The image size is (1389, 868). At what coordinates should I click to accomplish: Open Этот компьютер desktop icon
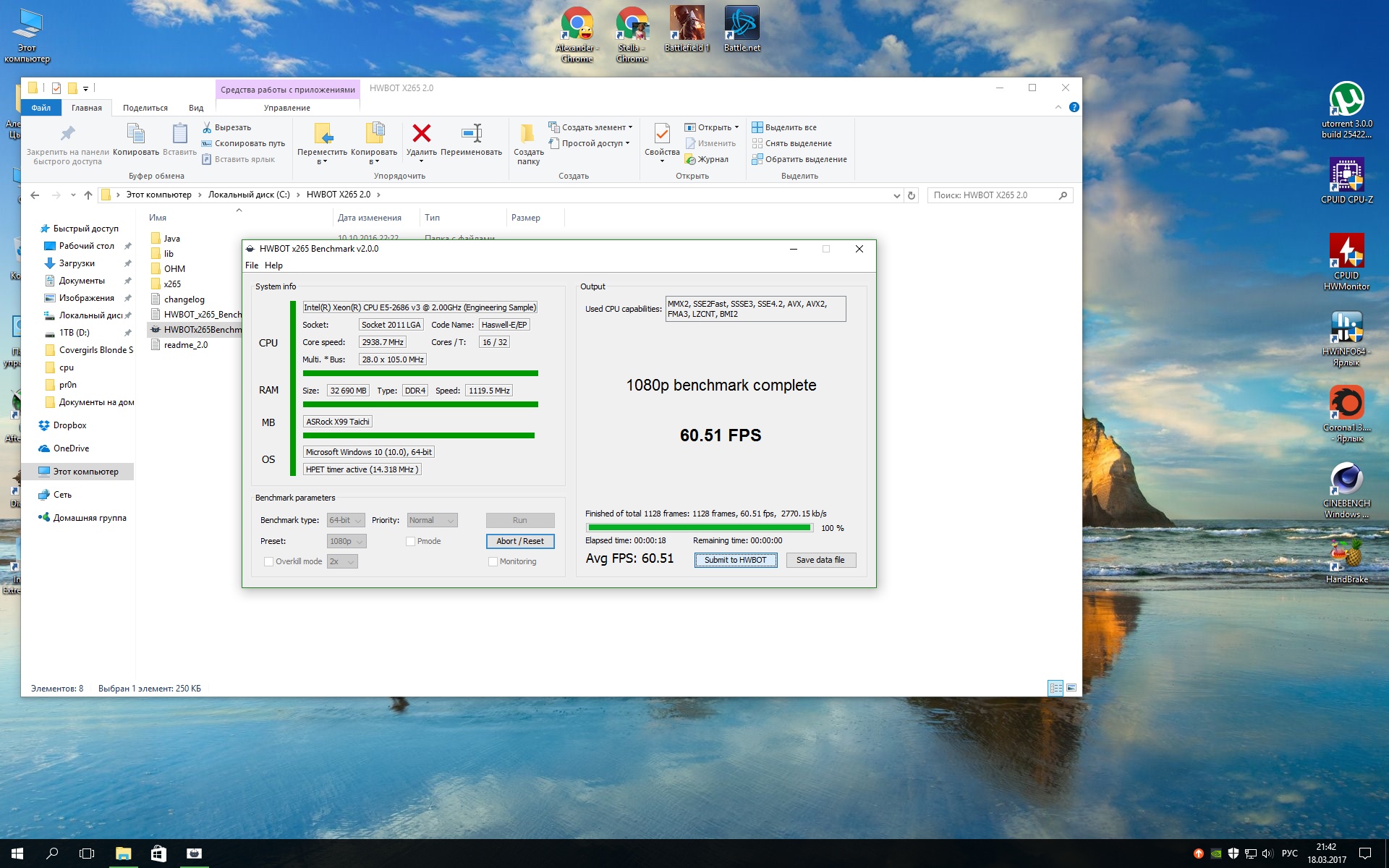point(27,35)
